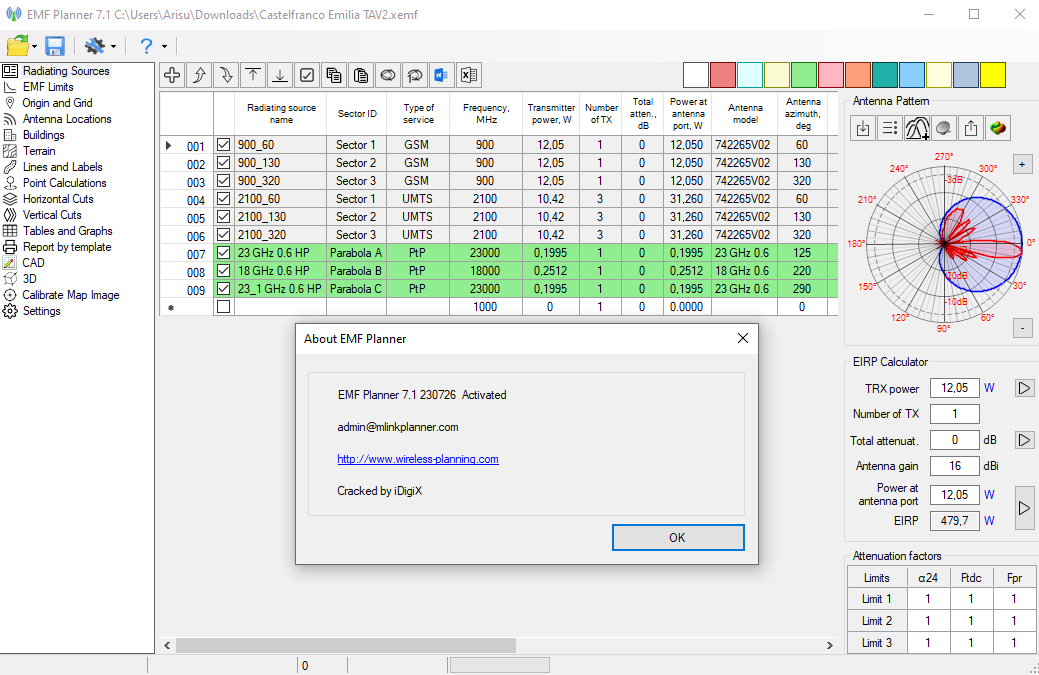
Task: Pick the bright yellow color swatch
Action: [993, 76]
